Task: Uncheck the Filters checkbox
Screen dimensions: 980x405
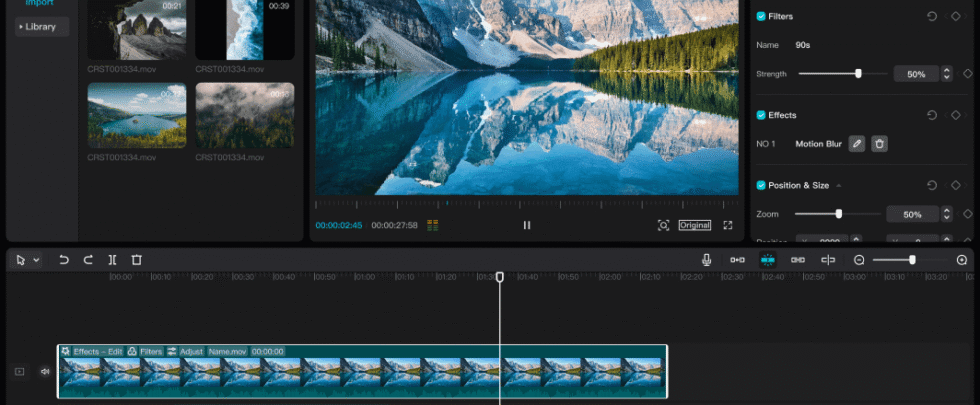Action: (x=761, y=17)
